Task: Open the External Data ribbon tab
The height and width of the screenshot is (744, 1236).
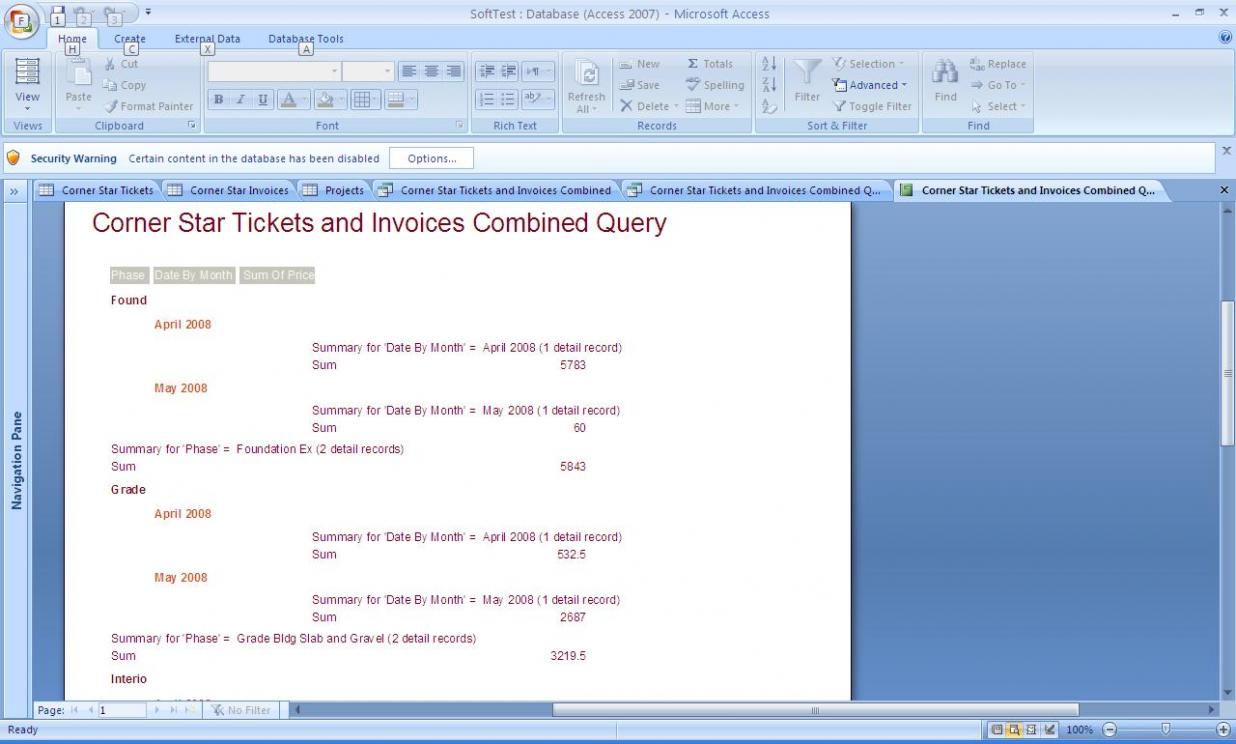Action: [x=207, y=39]
